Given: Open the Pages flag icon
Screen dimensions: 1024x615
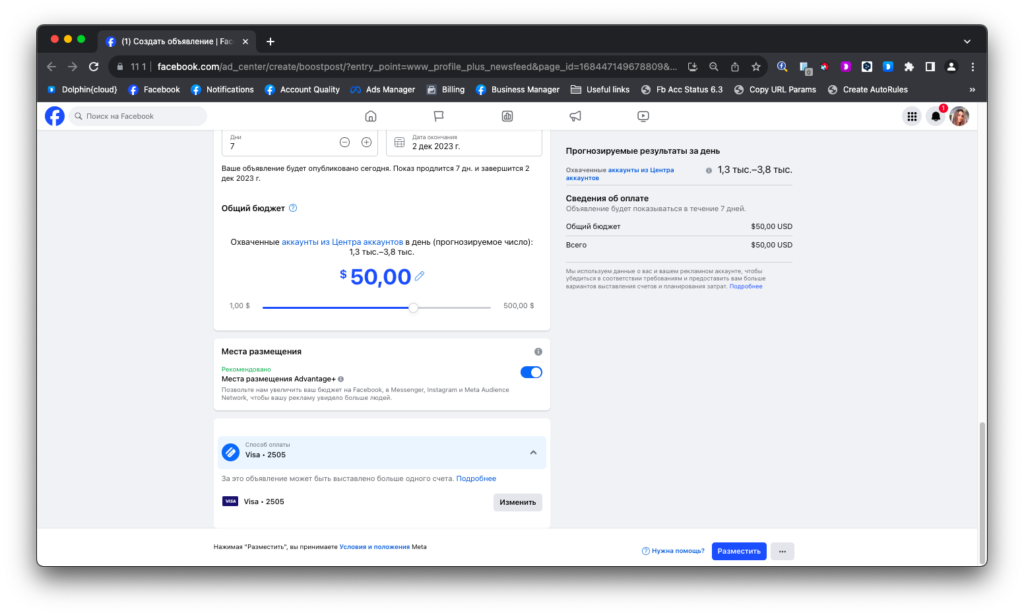Looking at the screenshot, I should (x=439, y=116).
